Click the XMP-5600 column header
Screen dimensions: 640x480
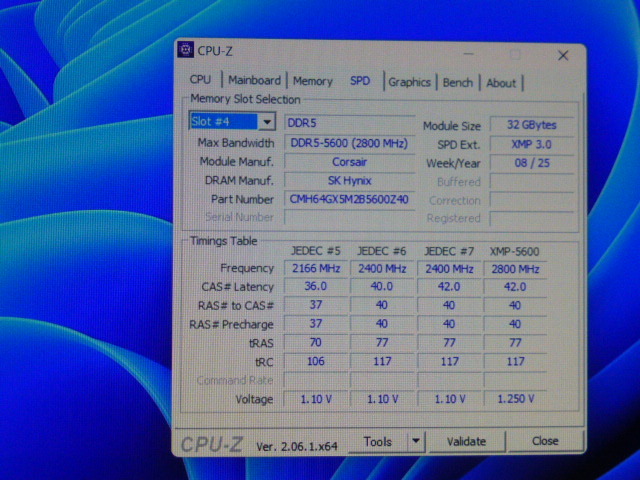point(514,251)
